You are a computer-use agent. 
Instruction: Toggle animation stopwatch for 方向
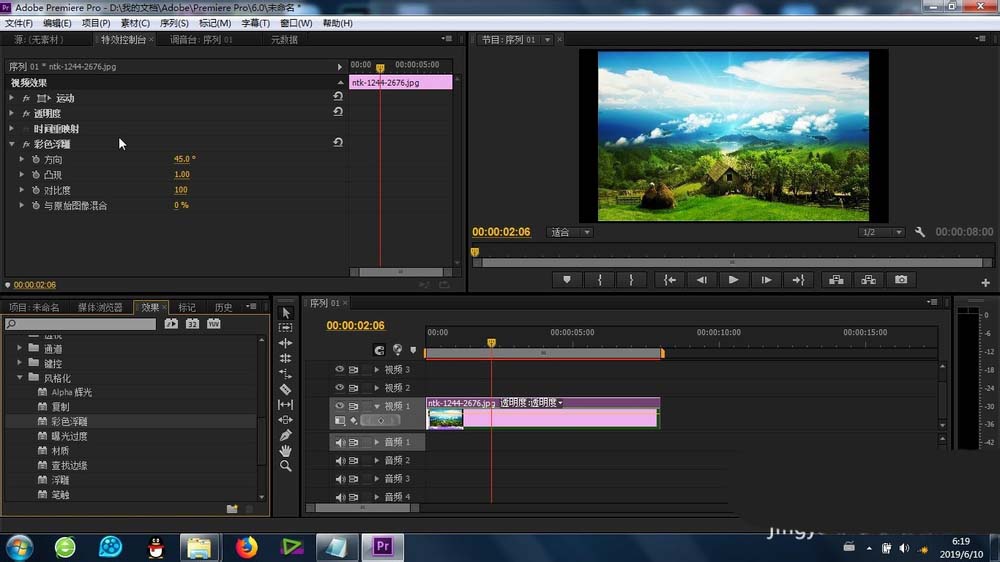click(36, 159)
